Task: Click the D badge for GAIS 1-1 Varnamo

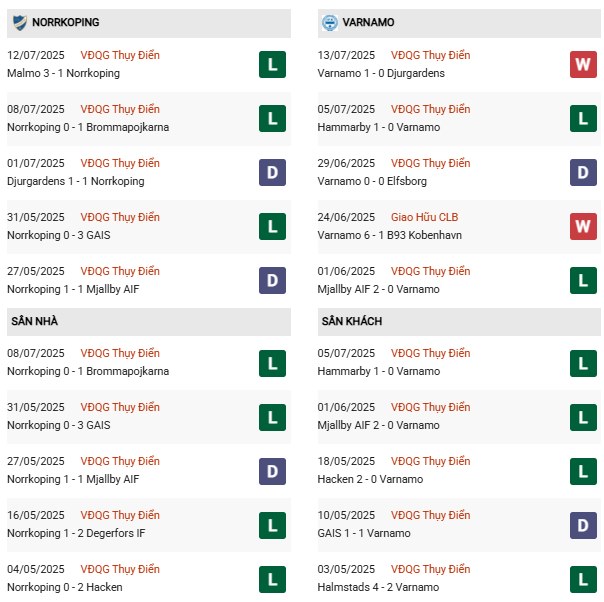Action: 583,525
